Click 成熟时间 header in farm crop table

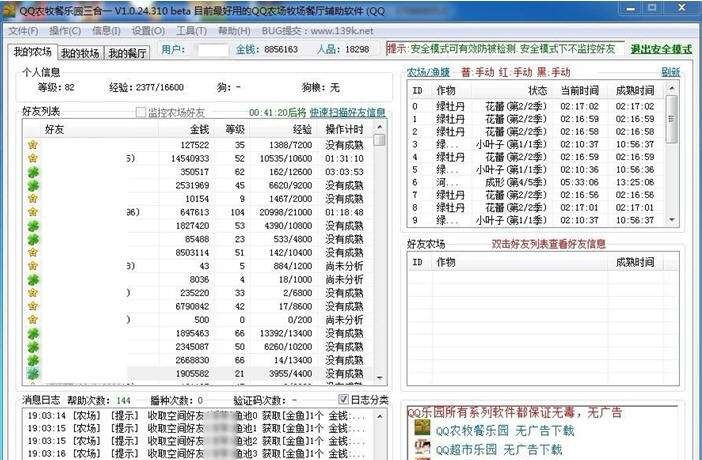[634, 90]
